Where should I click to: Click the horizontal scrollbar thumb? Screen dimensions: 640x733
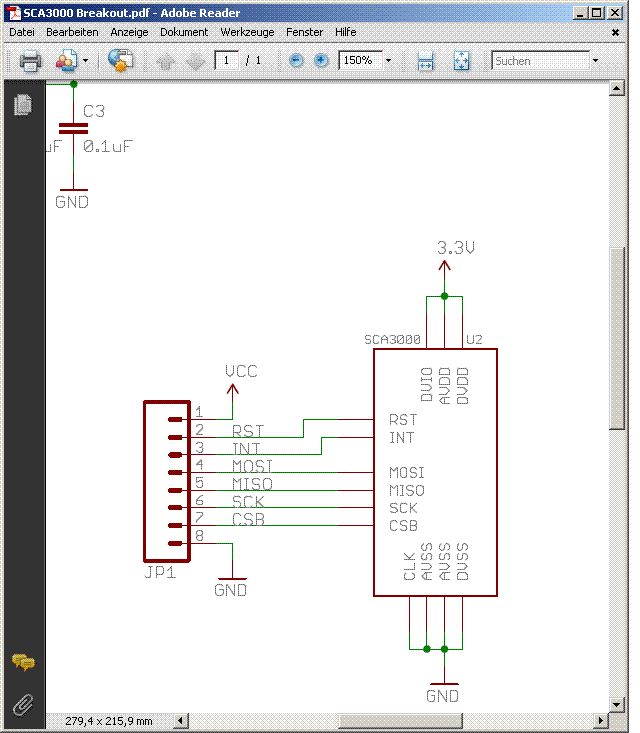pos(401,720)
